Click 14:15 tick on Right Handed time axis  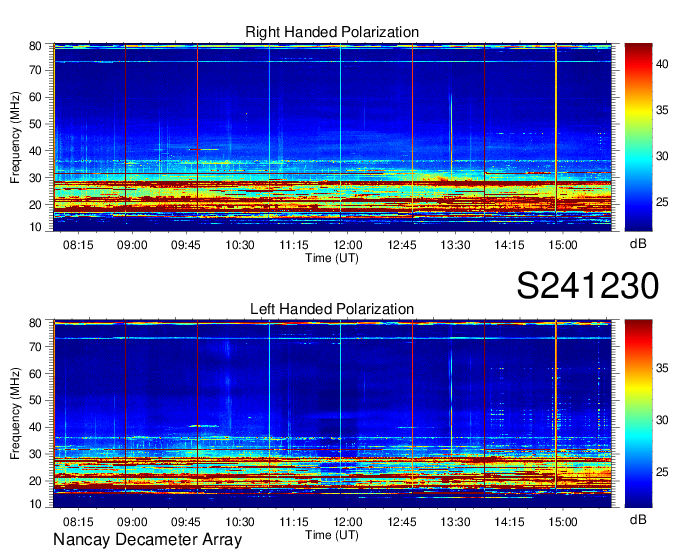[509, 245]
